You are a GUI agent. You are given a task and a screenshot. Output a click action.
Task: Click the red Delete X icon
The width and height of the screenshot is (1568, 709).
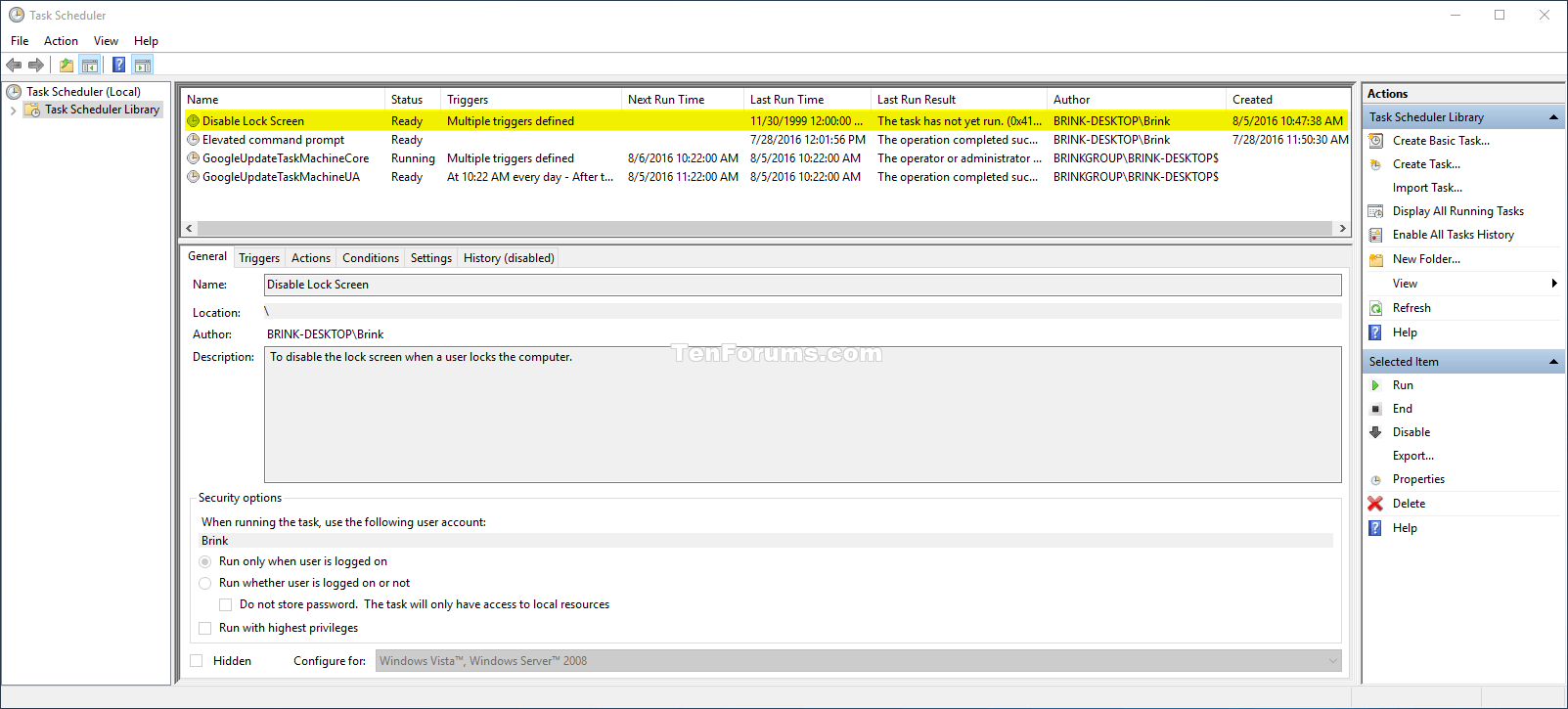pos(1375,504)
